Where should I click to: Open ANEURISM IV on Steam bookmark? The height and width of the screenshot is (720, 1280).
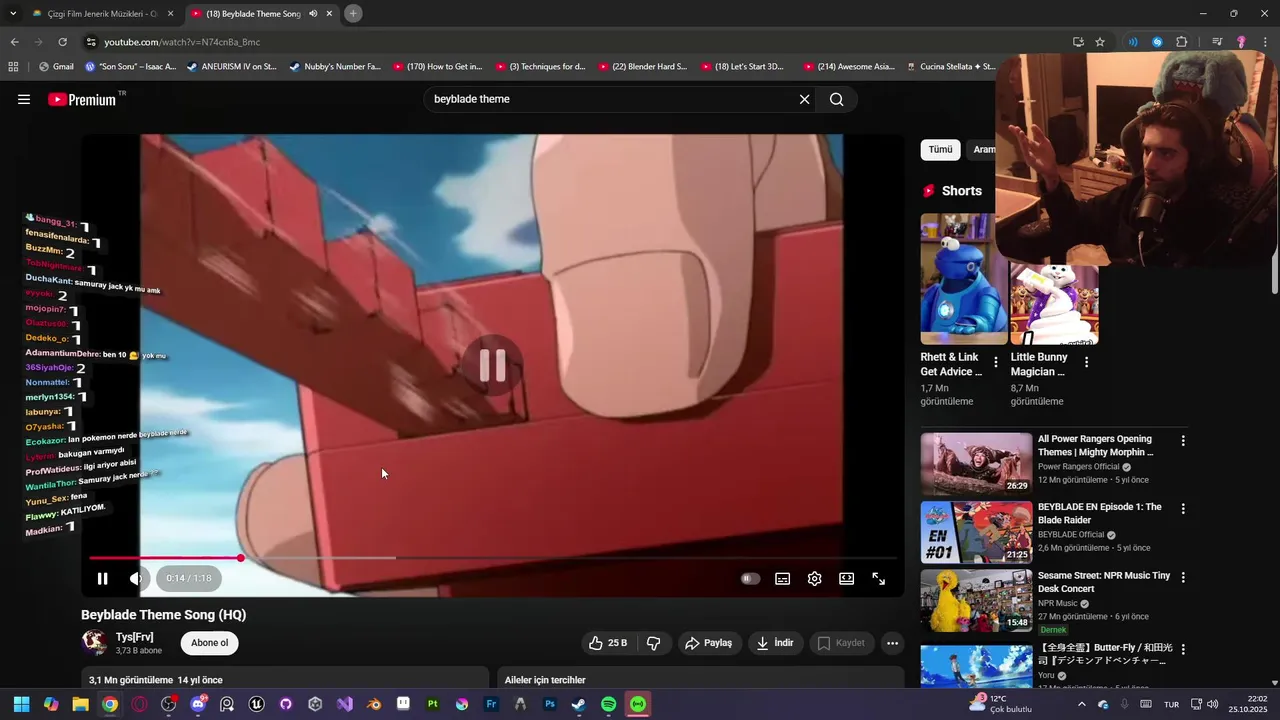(x=232, y=67)
